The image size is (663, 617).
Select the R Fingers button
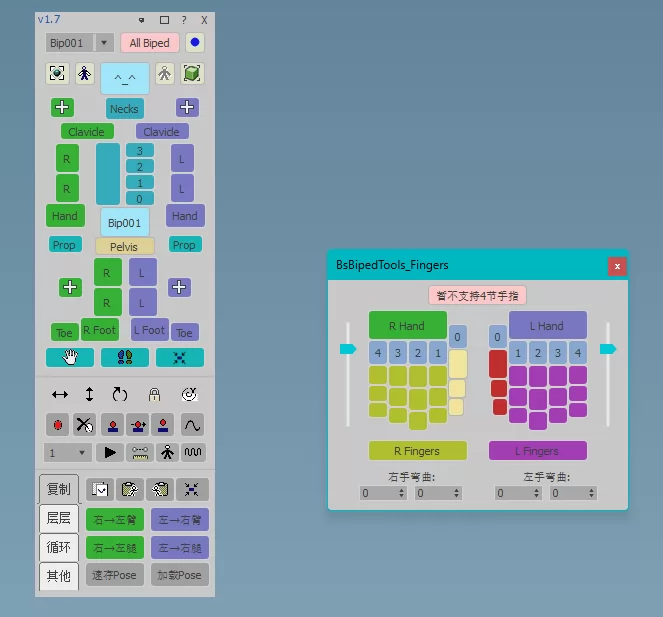tap(418, 451)
